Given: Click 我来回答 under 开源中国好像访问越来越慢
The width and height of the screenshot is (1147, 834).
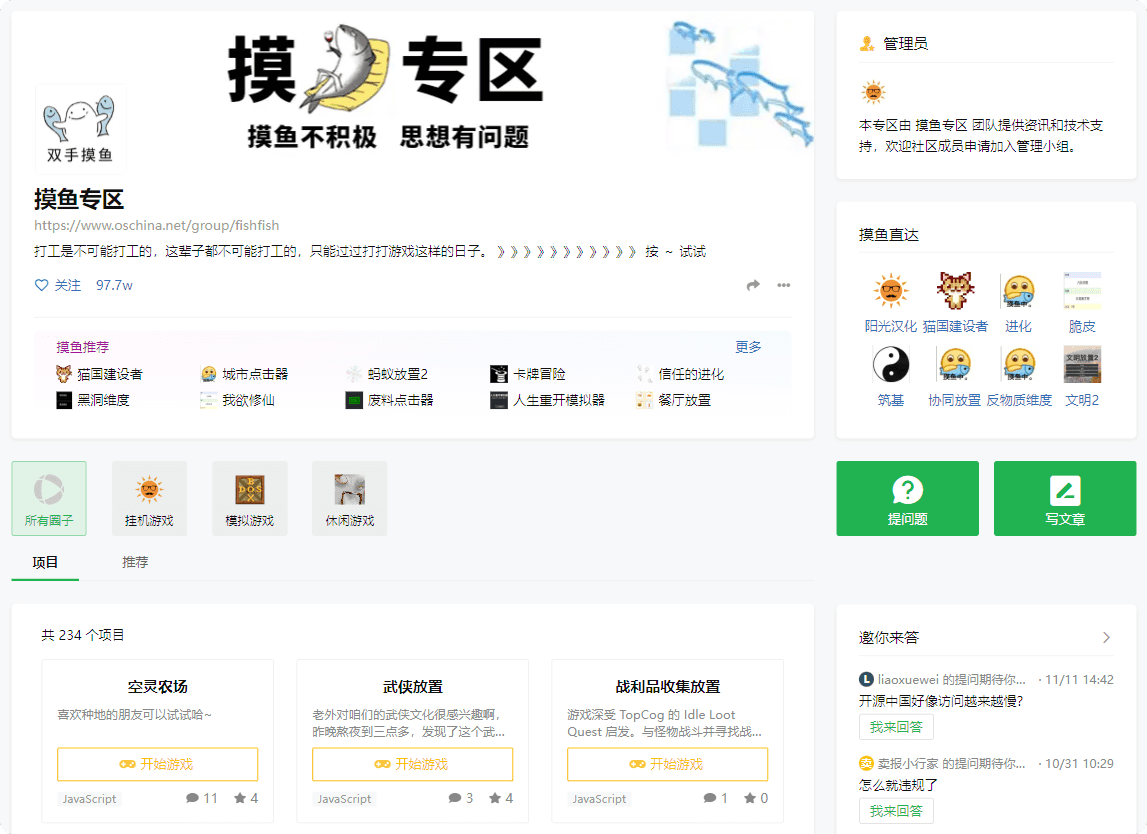Looking at the screenshot, I should point(896,727).
